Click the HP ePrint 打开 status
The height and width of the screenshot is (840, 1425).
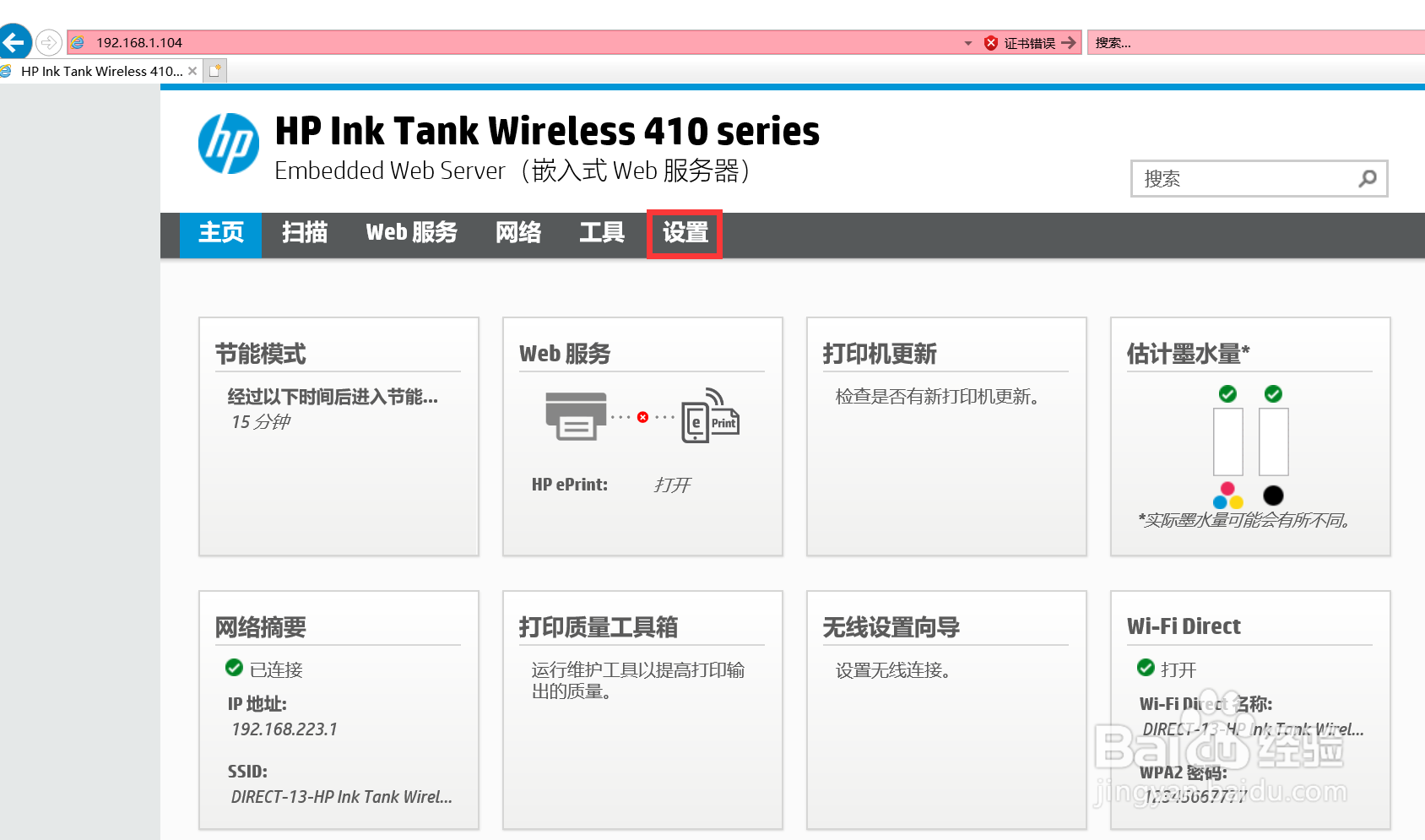click(672, 485)
